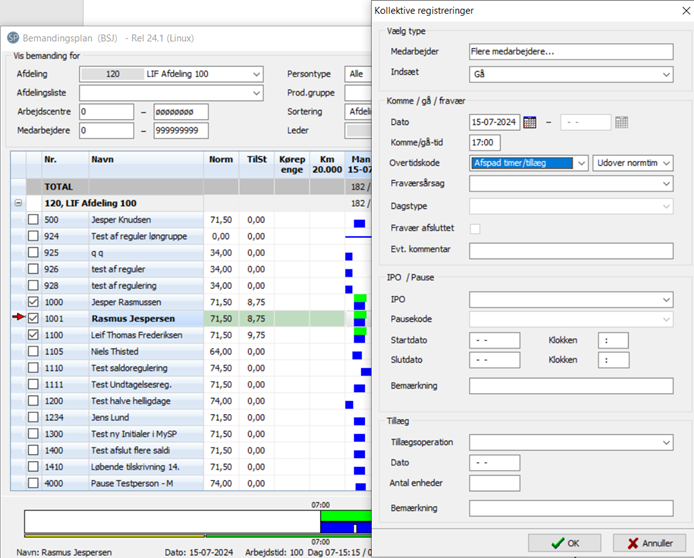Screen dimensions: 694x558
Task: Click the red arrow row marker
Action: [x=17, y=318]
